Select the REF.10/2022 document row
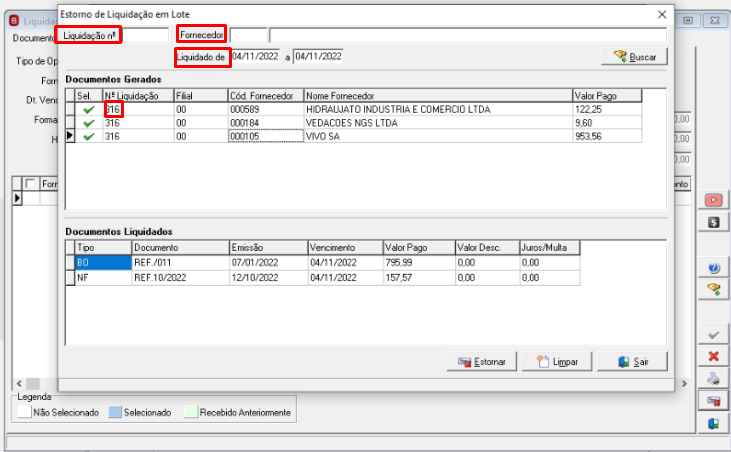Viewport: 731px width, 452px height. tap(323, 278)
